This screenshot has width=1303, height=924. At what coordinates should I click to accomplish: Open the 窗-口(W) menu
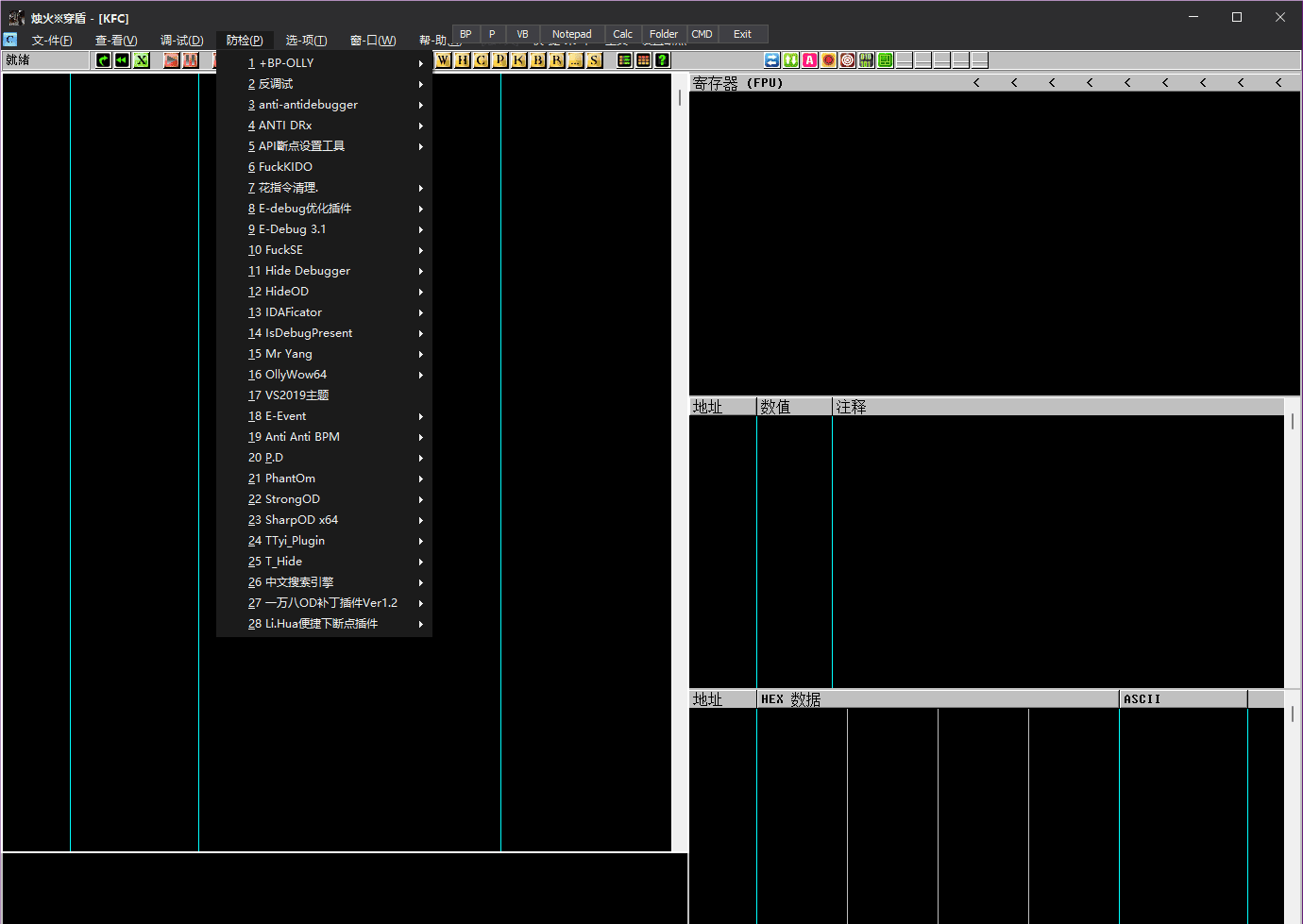(x=373, y=41)
